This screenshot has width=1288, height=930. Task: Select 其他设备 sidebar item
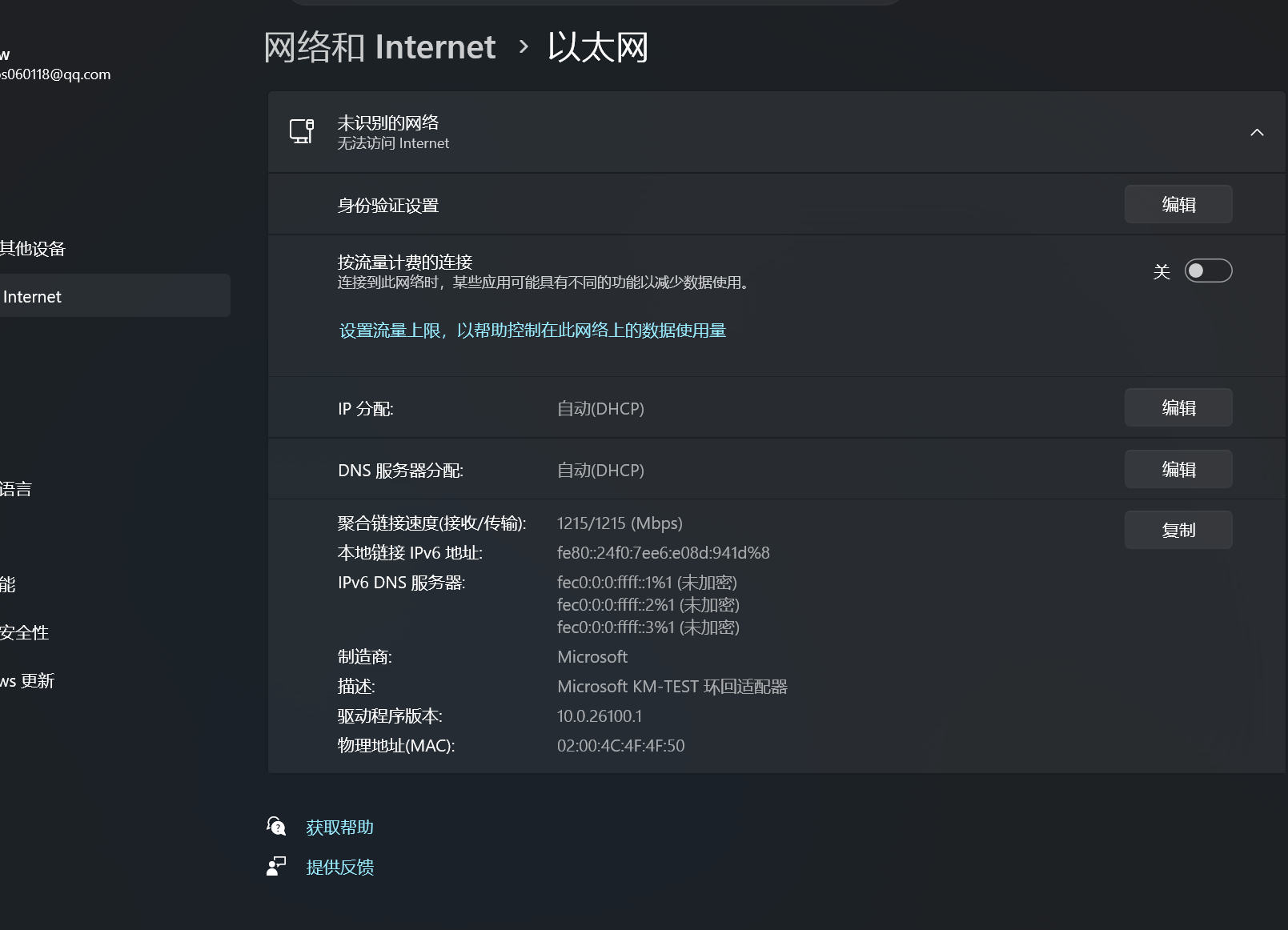pyautogui.click(x=33, y=248)
